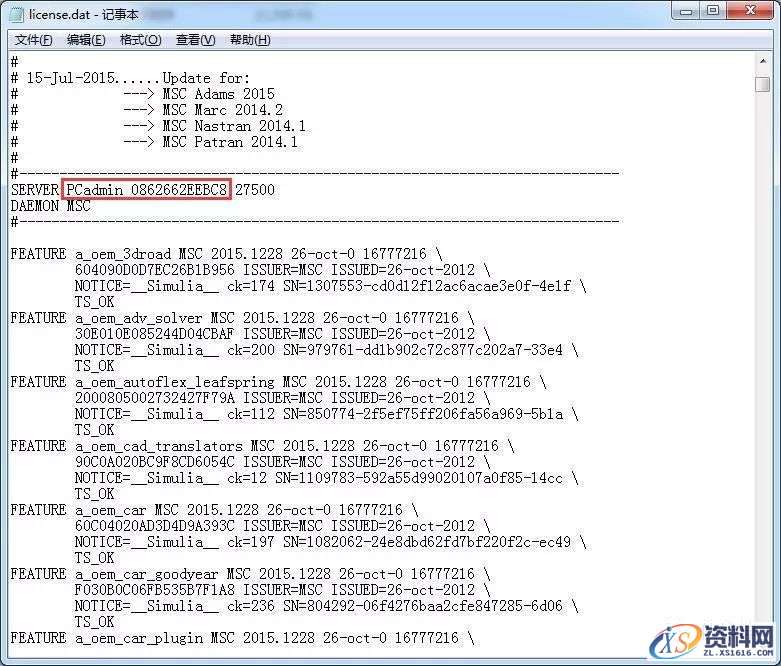Click the word 'SERVER'
This screenshot has height=666, width=781.
(x=35, y=190)
